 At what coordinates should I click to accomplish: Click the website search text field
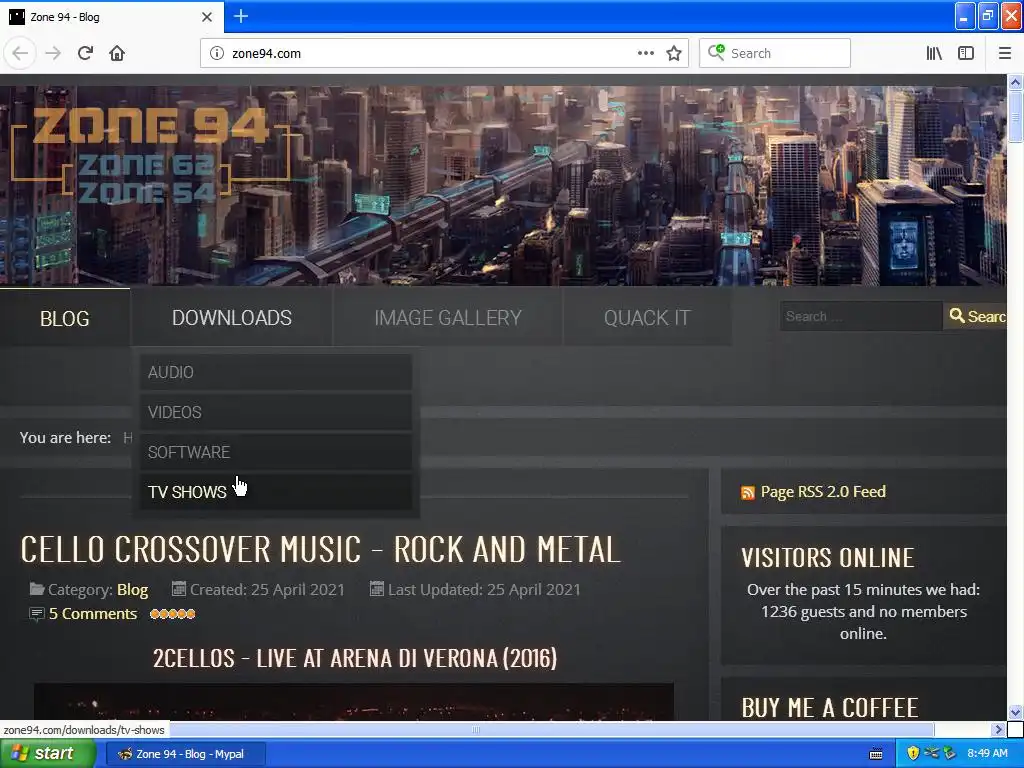click(x=861, y=316)
